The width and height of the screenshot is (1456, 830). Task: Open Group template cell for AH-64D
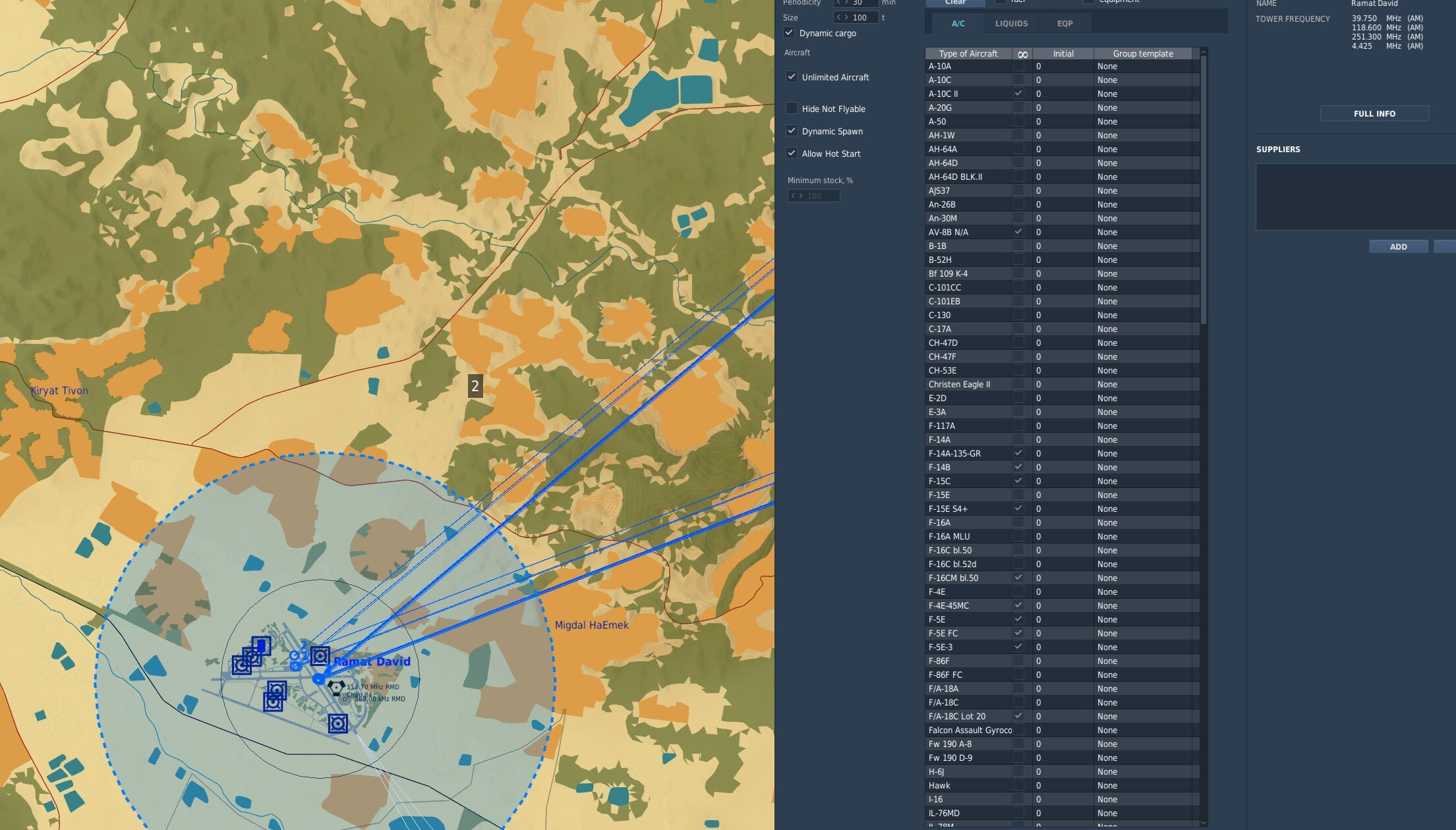(1143, 163)
